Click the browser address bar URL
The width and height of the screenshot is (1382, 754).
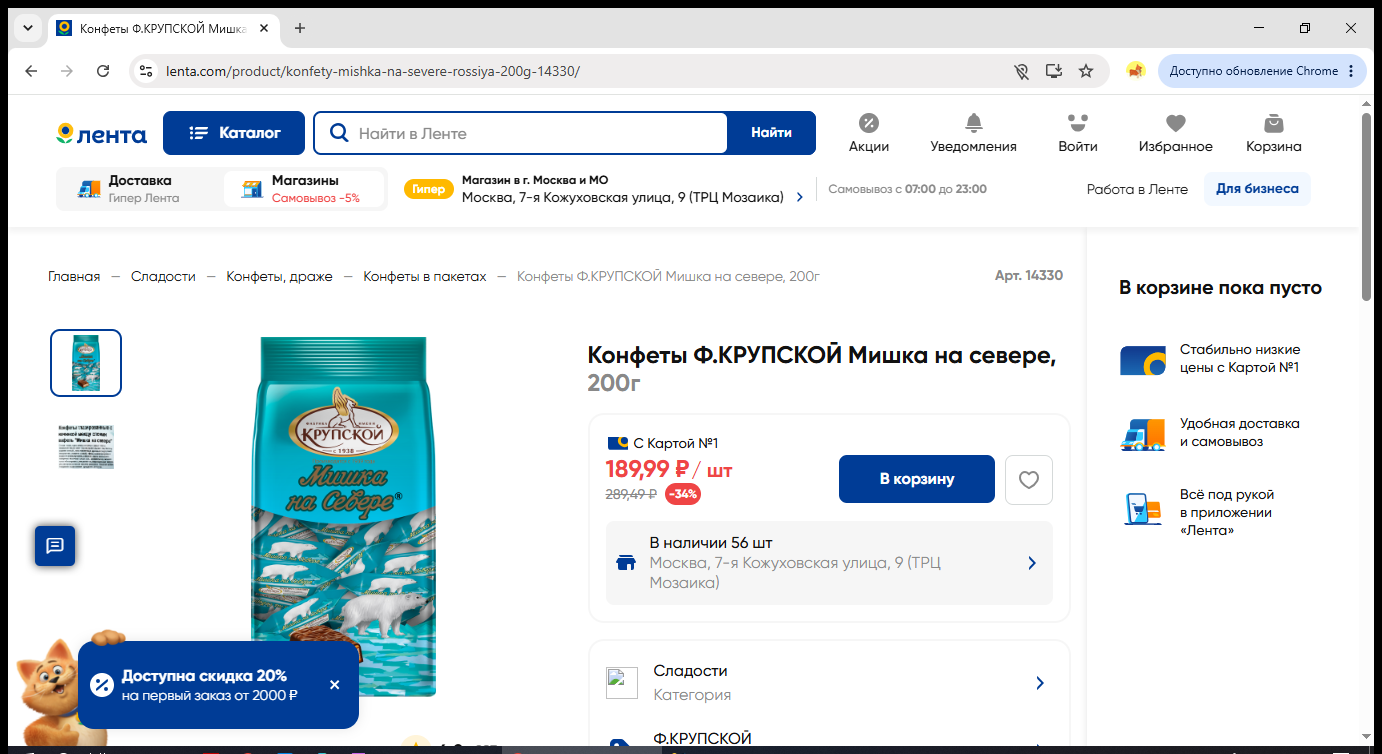point(373,71)
